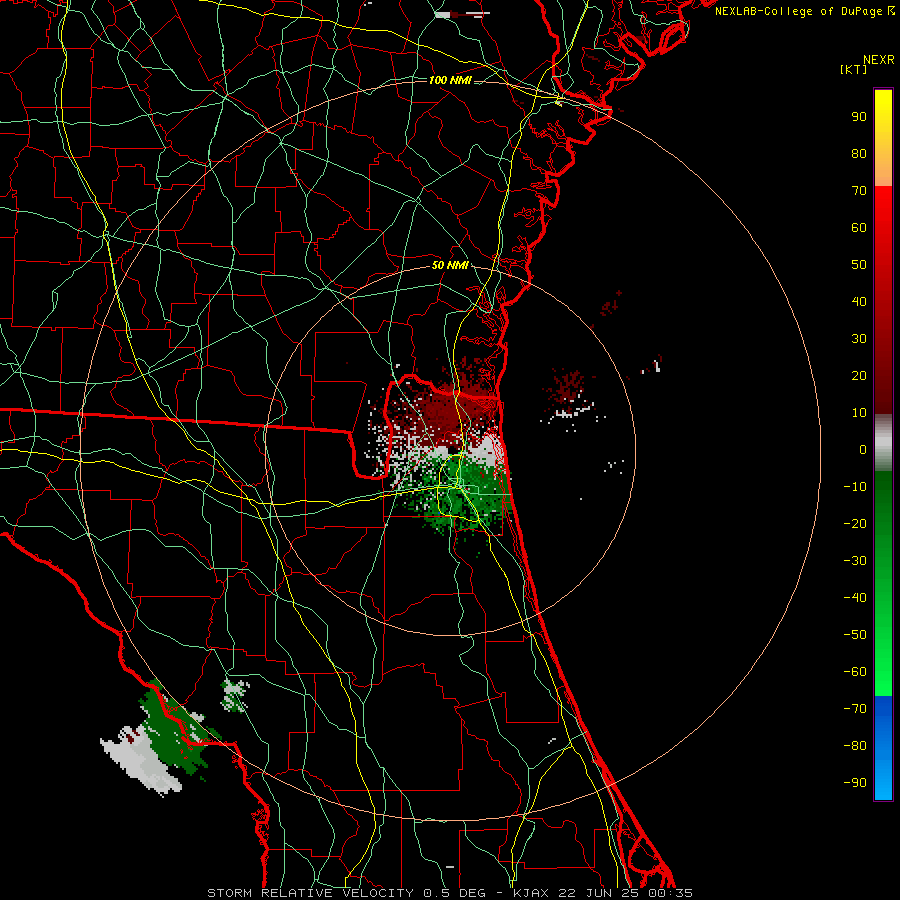Click the -50 label on the velocity scale
Image resolution: width=900 pixels, height=900 pixels.
click(x=855, y=635)
